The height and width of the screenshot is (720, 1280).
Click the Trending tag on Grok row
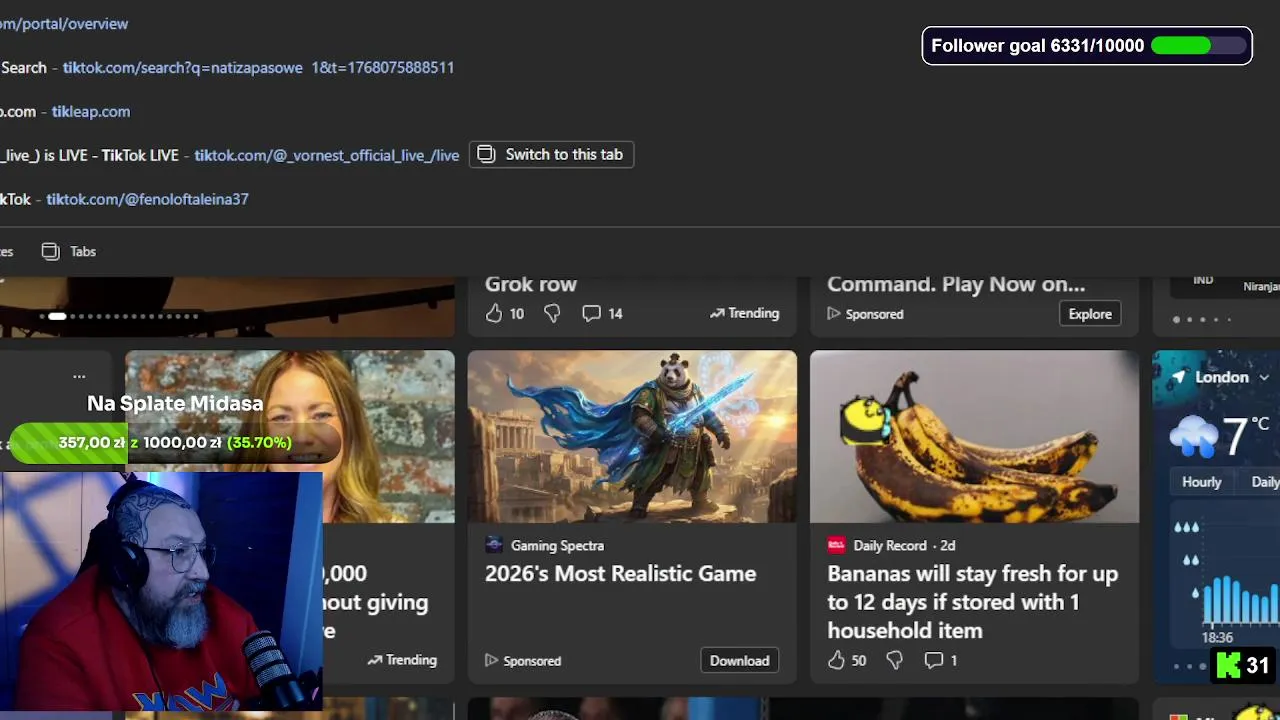[744, 313]
